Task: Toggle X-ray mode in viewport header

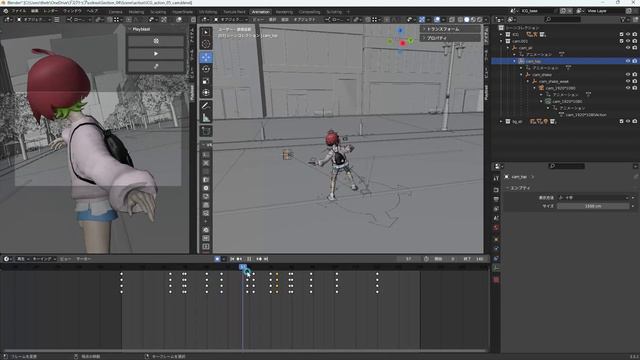Action: 452,19
